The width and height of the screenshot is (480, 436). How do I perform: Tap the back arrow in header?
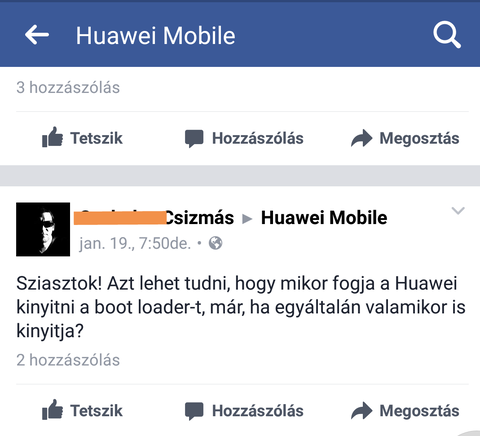(37, 35)
